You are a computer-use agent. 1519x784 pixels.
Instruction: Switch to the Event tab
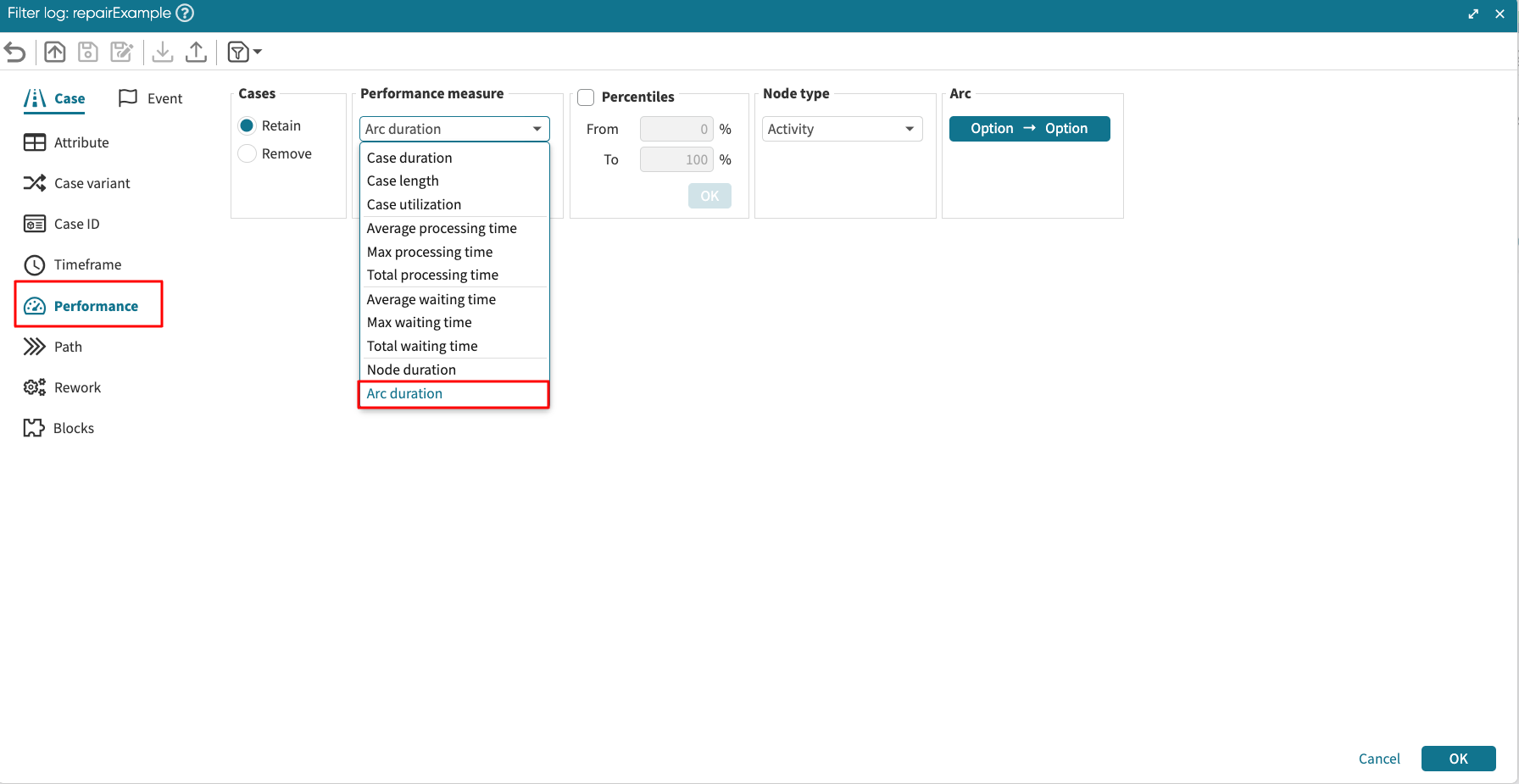pos(151,98)
